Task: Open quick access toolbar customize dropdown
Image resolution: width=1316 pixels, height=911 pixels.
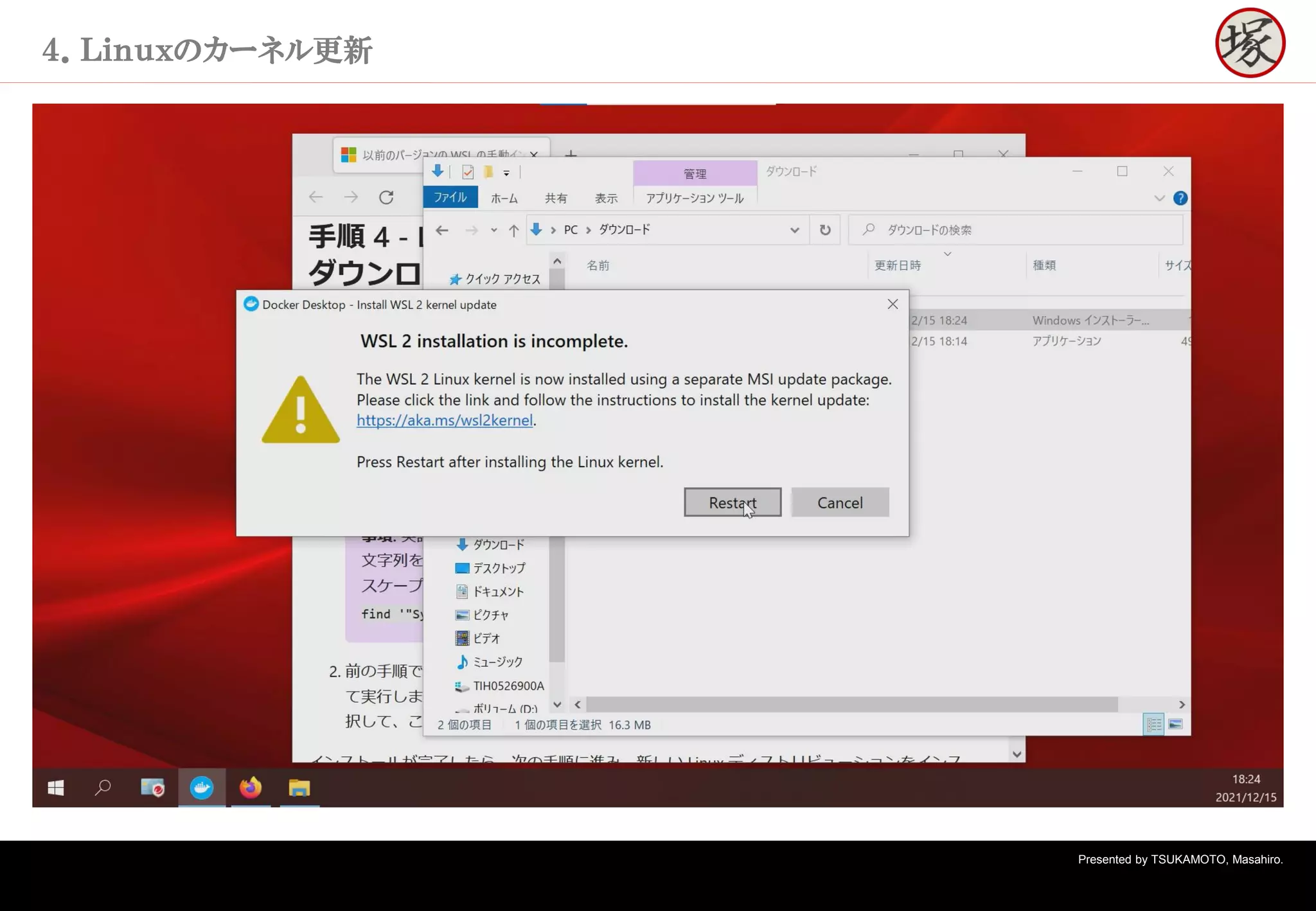Action: [x=506, y=172]
